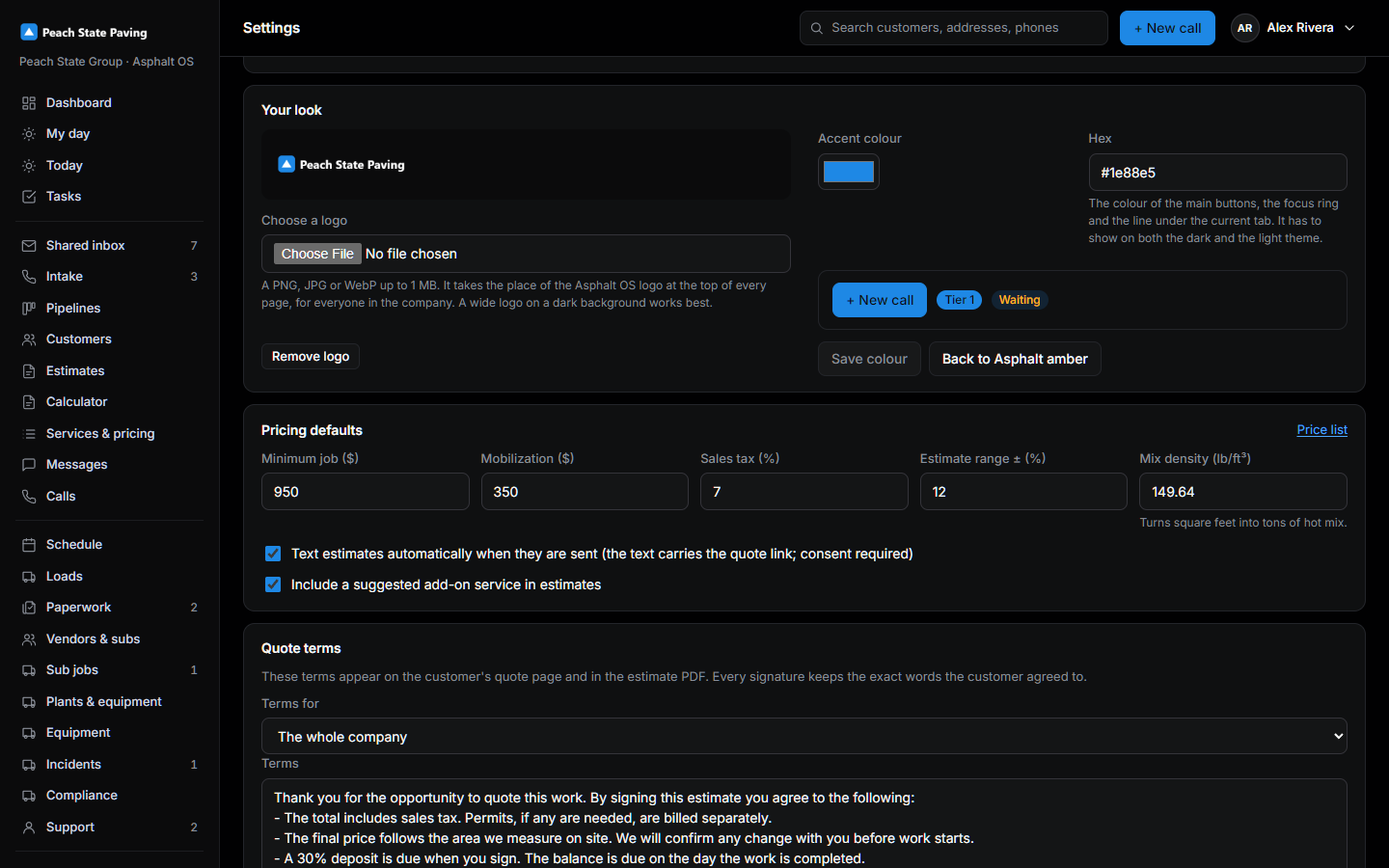This screenshot has height=868, width=1389.
Task: Open Shared inbox envelope icon
Action: pos(29,246)
